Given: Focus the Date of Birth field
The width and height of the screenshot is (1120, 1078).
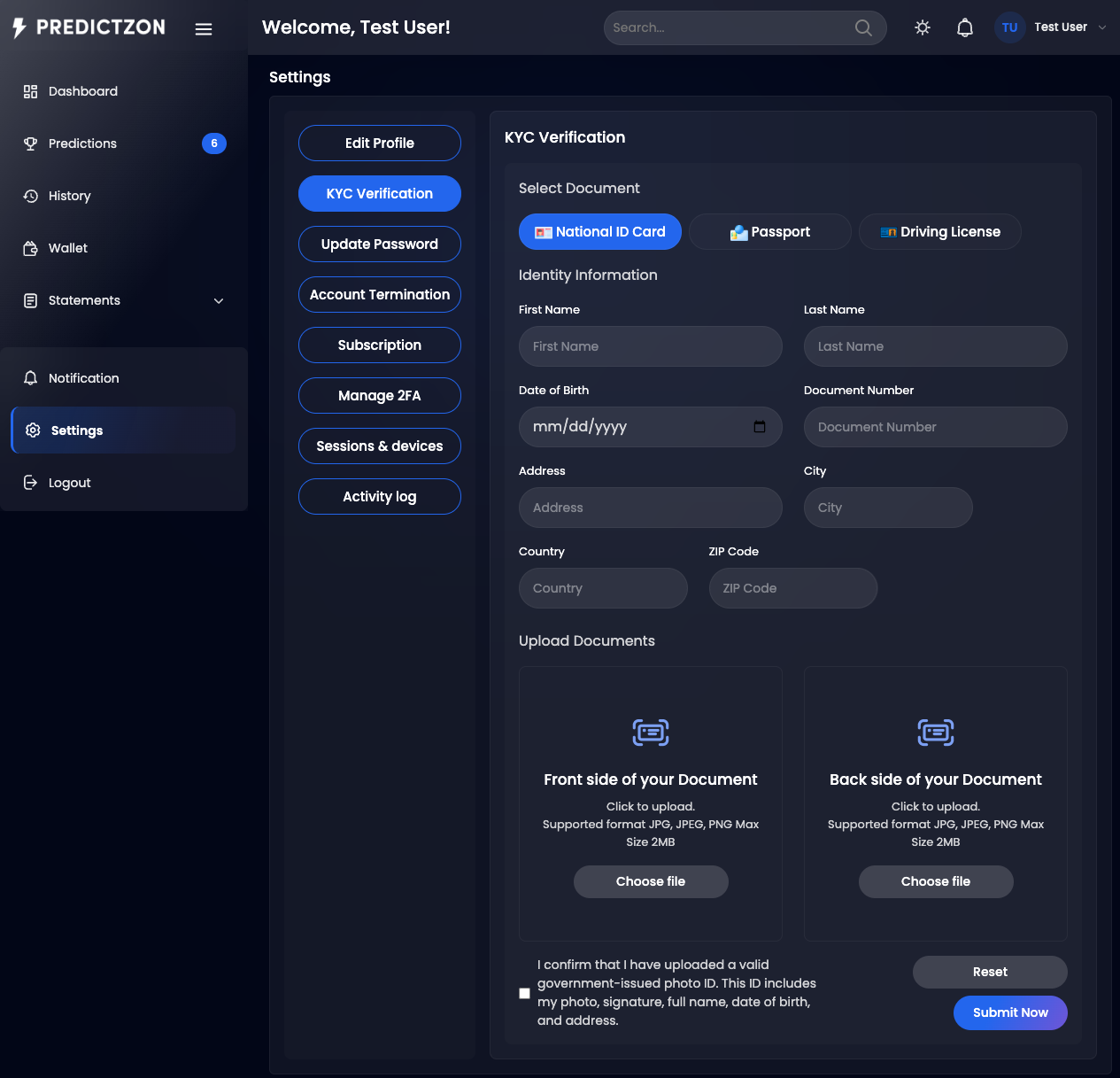Looking at the screenshot, I should [651, 427].
